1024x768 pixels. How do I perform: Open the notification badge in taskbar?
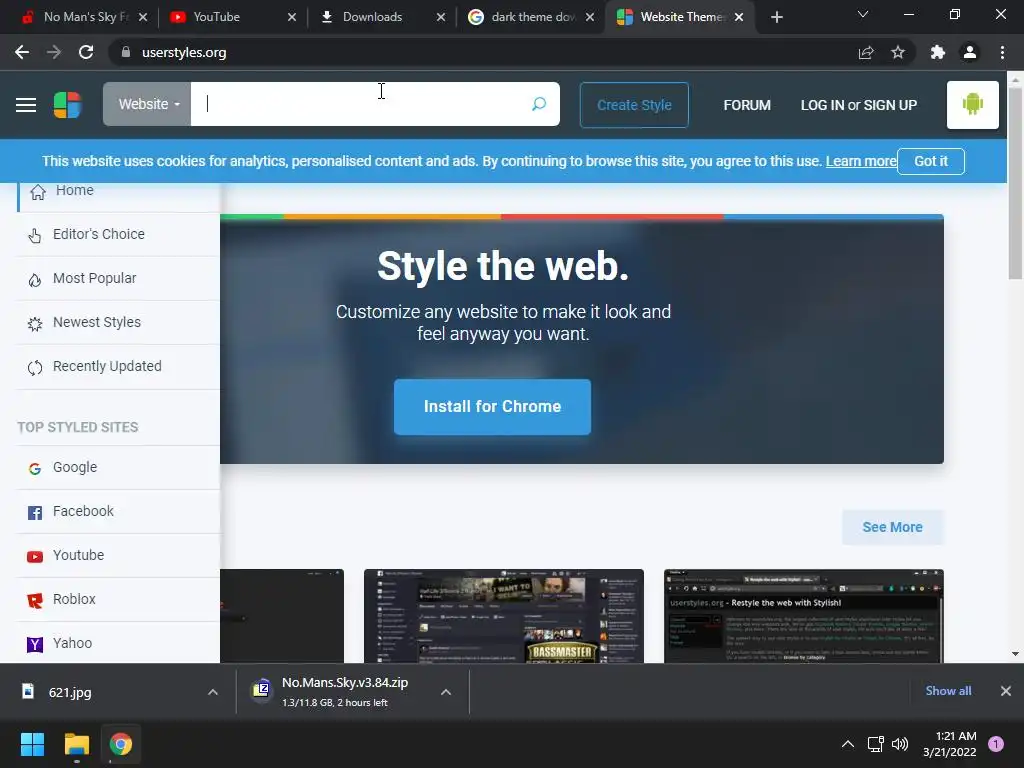[996, 744]
